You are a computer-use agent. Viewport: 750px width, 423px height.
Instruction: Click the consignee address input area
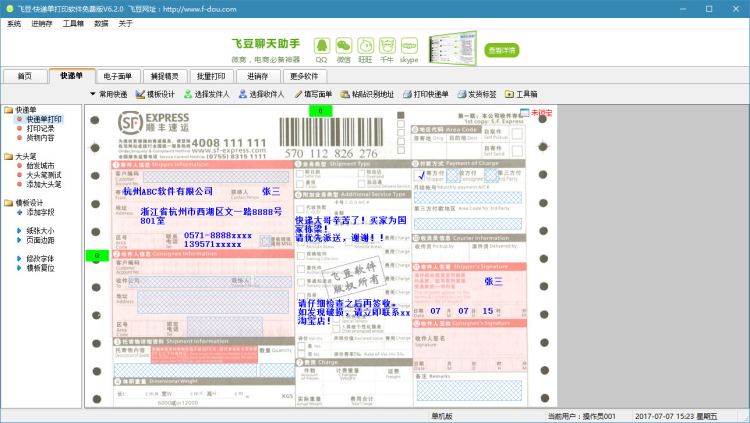213,302
